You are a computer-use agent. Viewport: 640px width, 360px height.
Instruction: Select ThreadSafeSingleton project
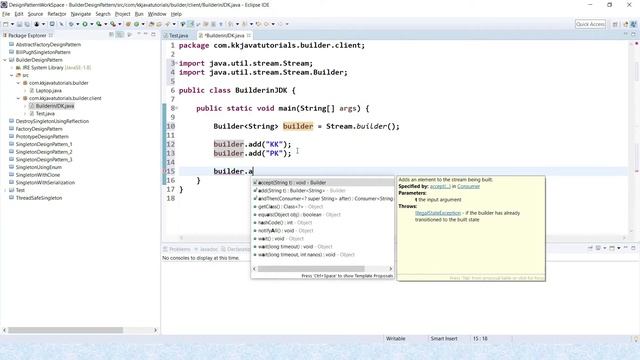coord(39,198)
